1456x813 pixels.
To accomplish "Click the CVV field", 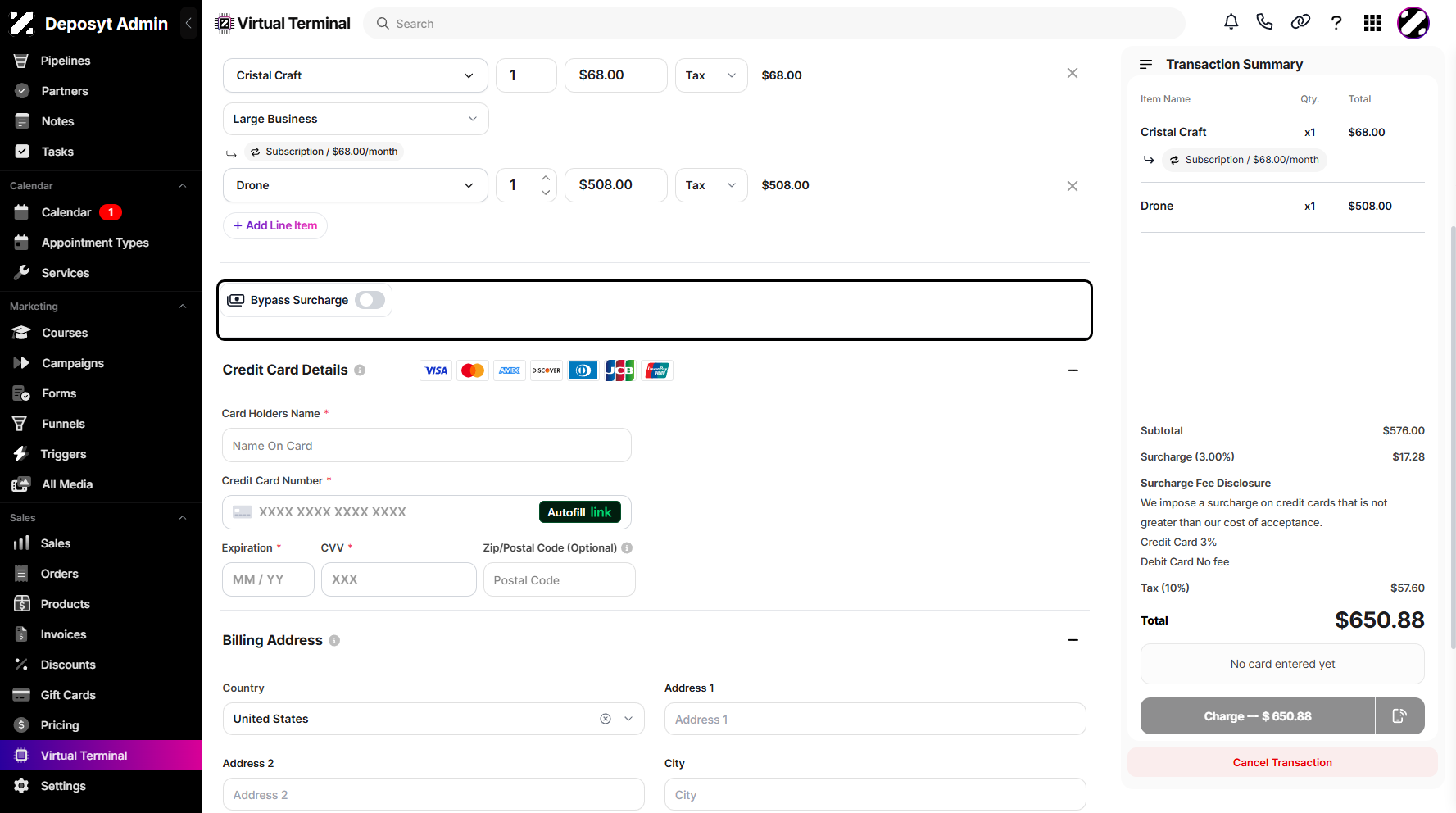I will [399, 579].
